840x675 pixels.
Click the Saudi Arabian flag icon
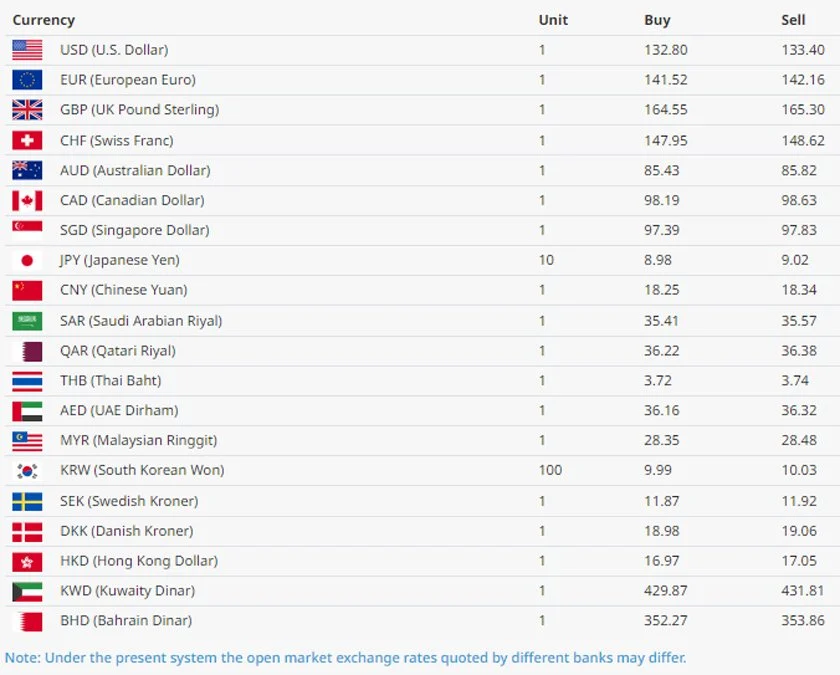[x=27, y=321]
